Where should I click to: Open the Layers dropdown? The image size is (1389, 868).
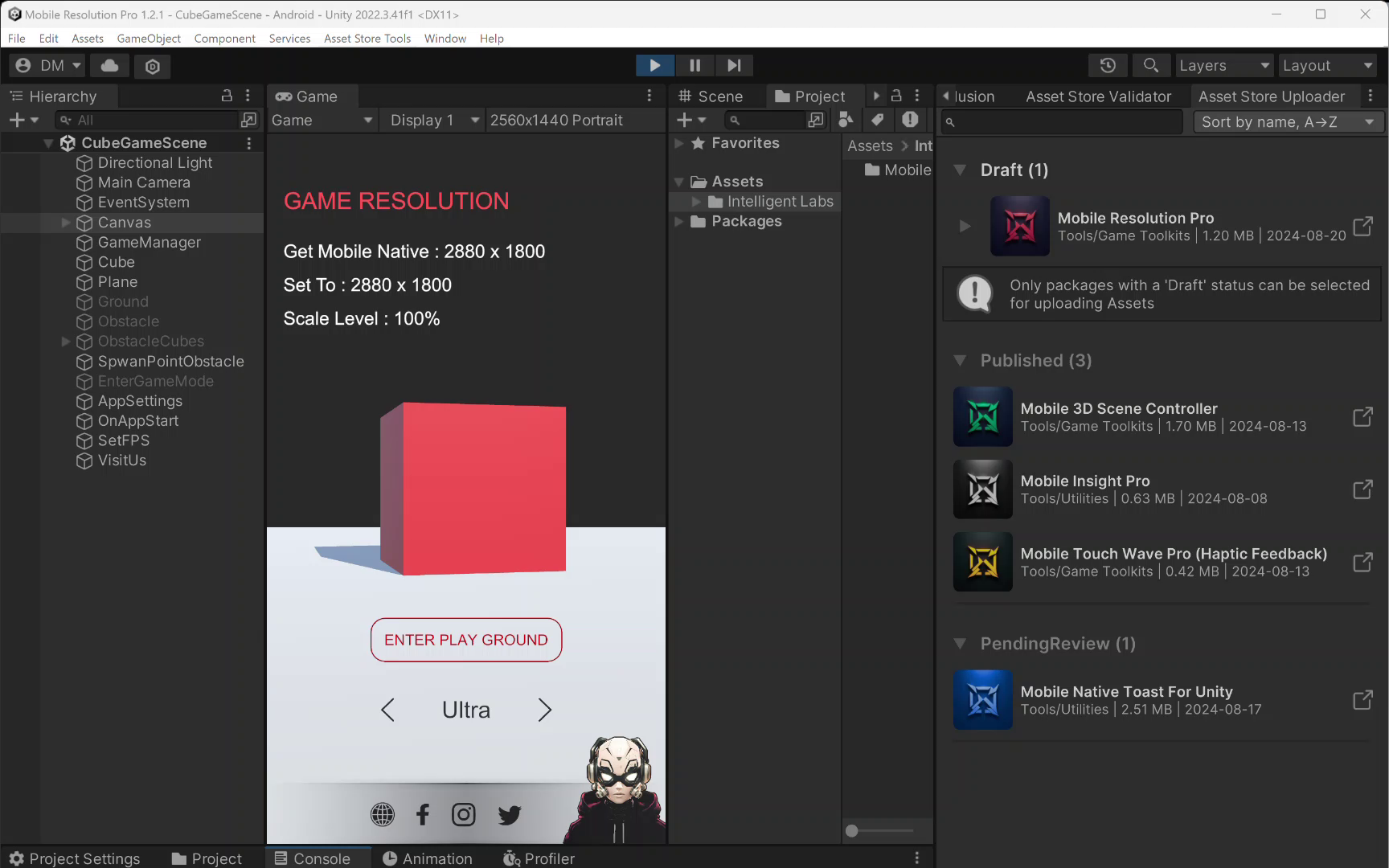coord(1224,66)
